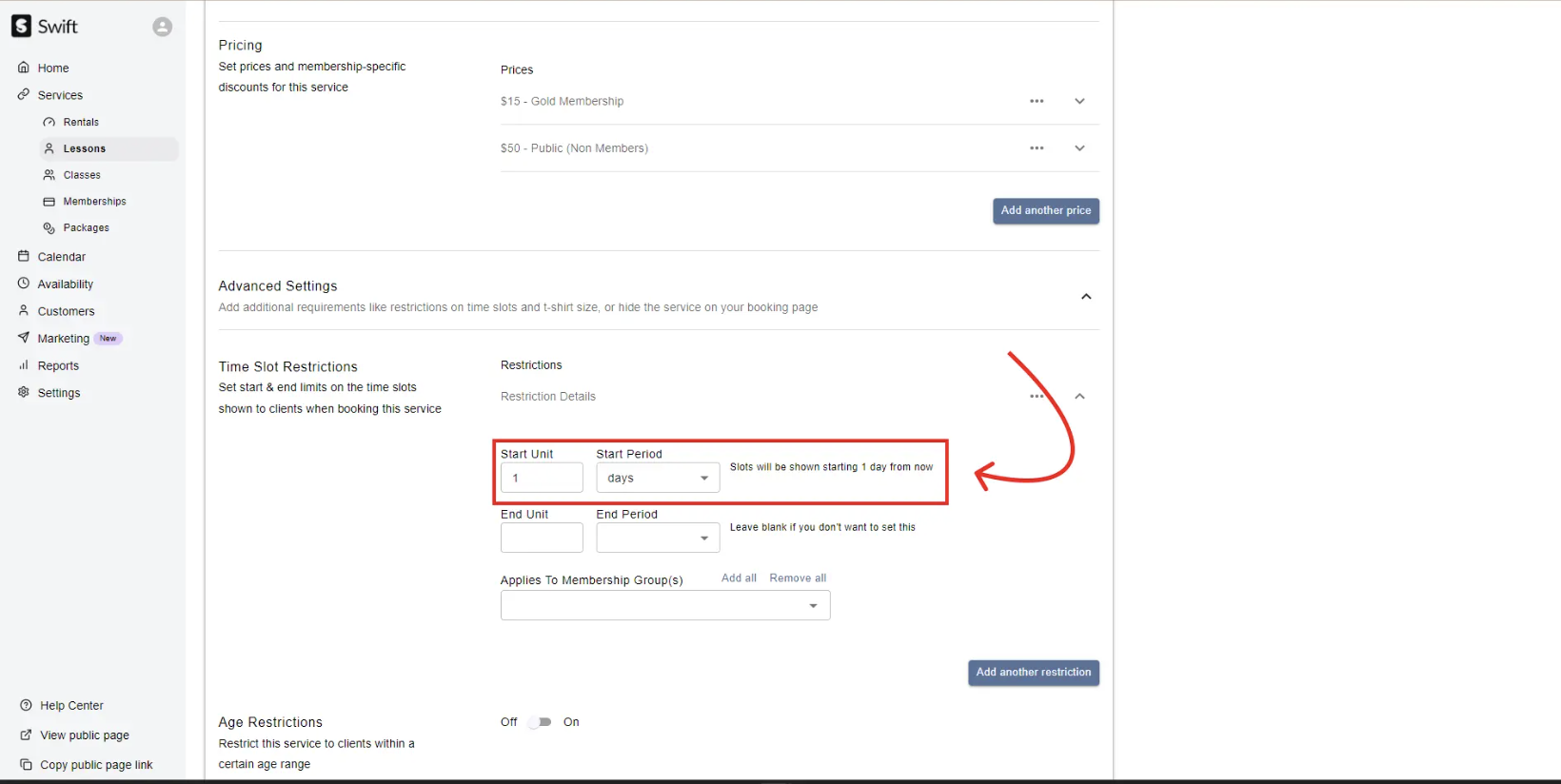Click the Help Center question icon

click(x=27, y=705)
